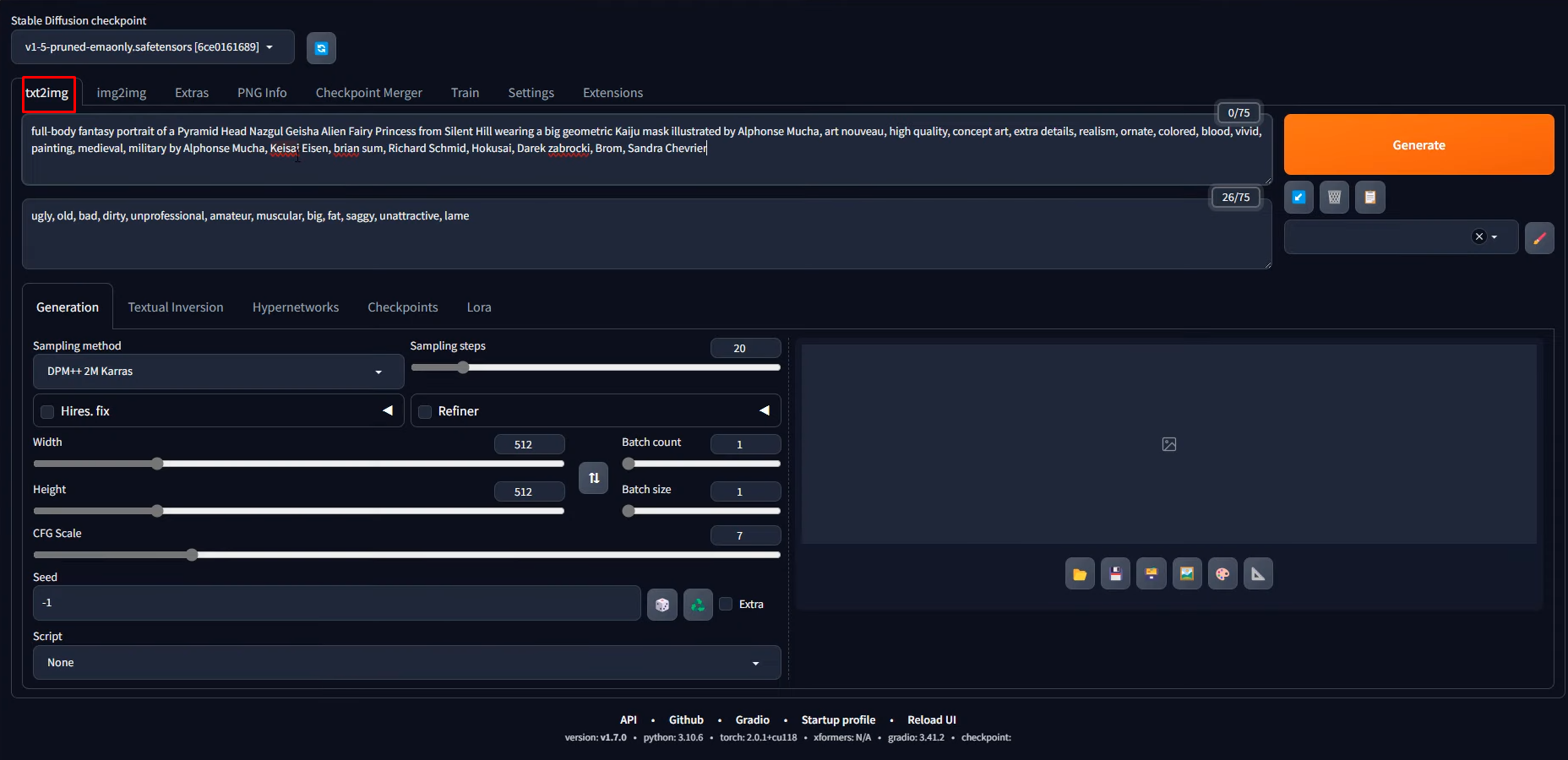Open the Extras tab

coord(192,93)
